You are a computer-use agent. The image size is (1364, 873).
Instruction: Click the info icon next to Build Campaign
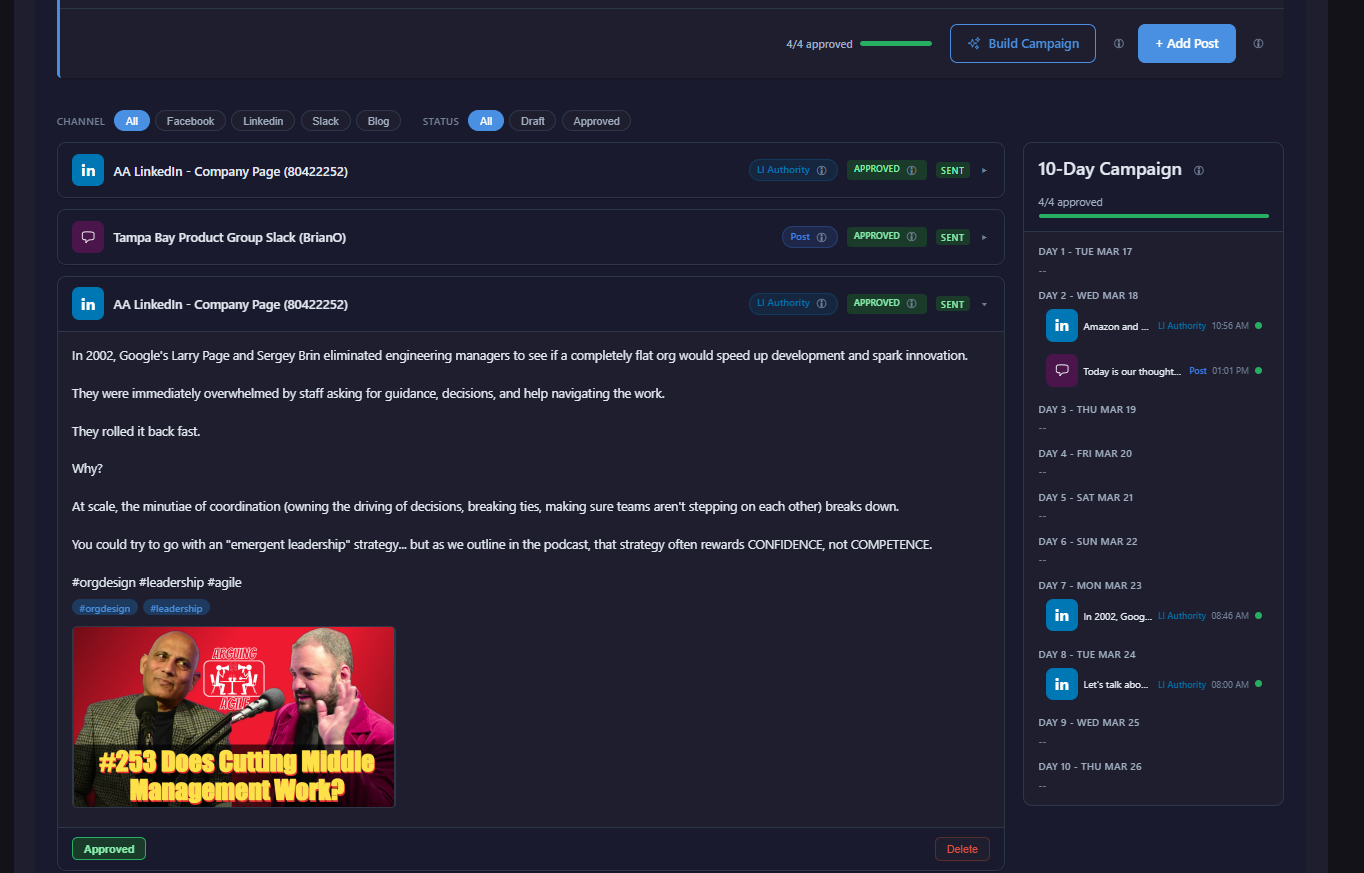pyautogui.click(x=1119, y=44)
